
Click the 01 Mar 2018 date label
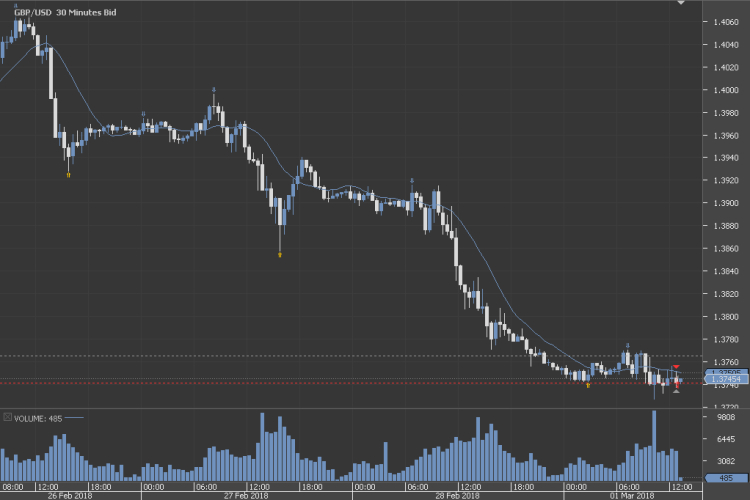(632, 496)
